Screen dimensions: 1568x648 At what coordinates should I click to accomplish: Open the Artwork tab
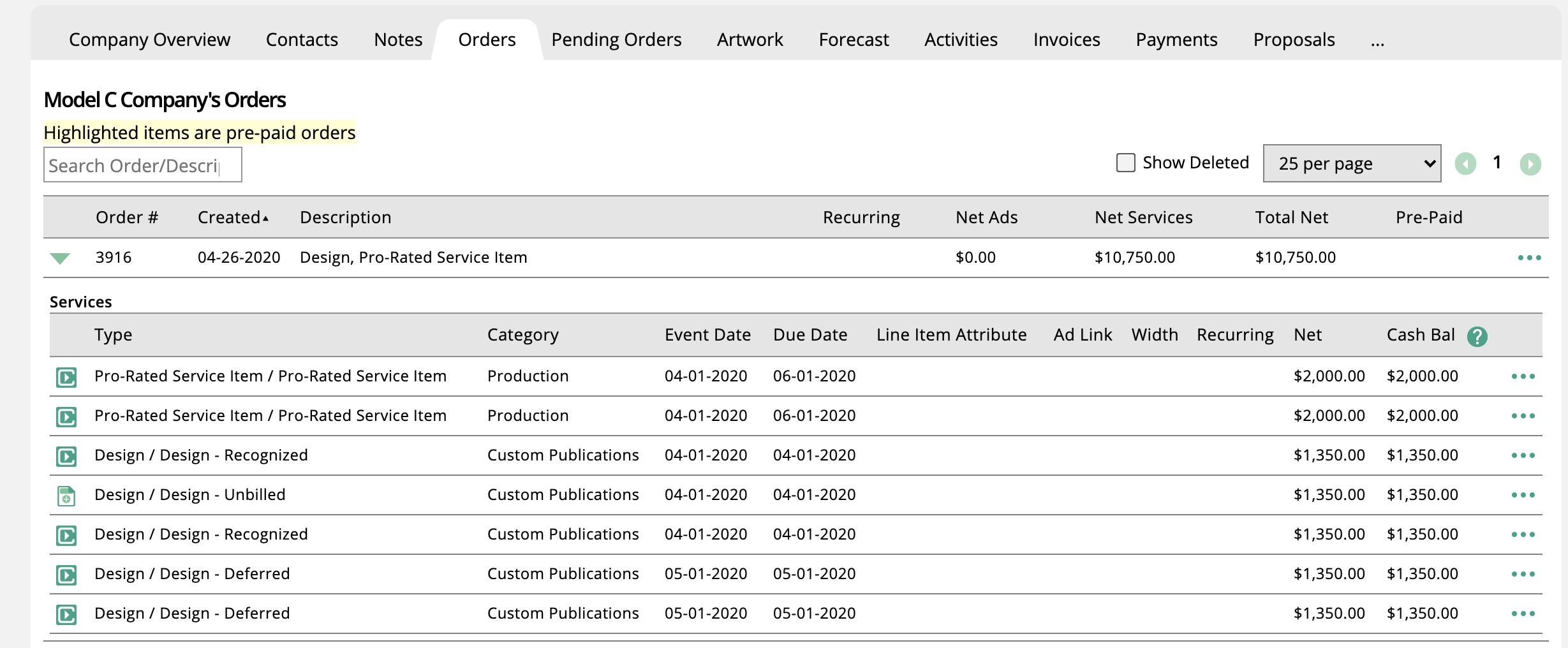click(750, 40)
